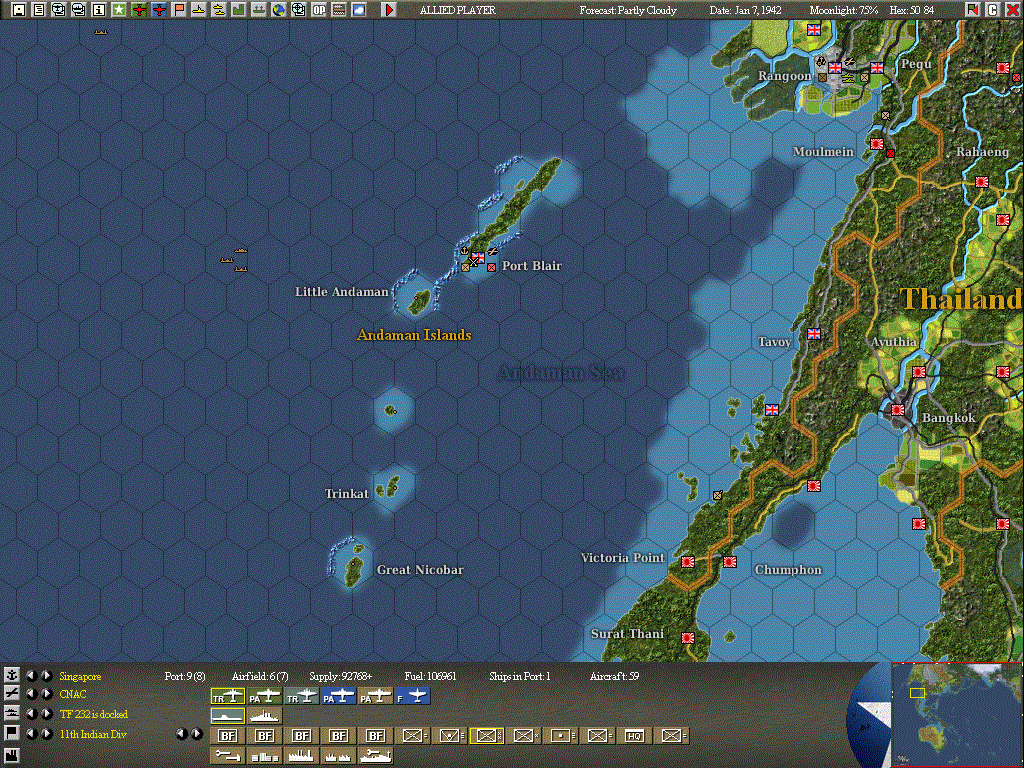Screen dimensions: 1024x768
Task: Click the 'C' button at top right
Action: [993, 10]
